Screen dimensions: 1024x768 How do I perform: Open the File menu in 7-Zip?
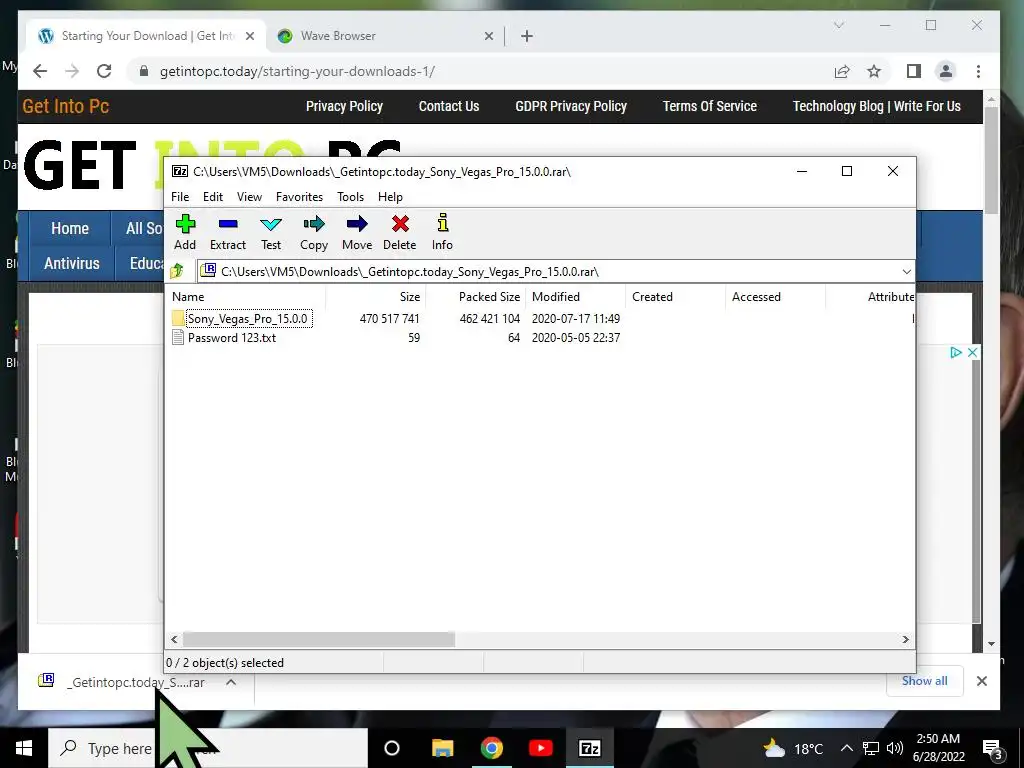[180, 197]
